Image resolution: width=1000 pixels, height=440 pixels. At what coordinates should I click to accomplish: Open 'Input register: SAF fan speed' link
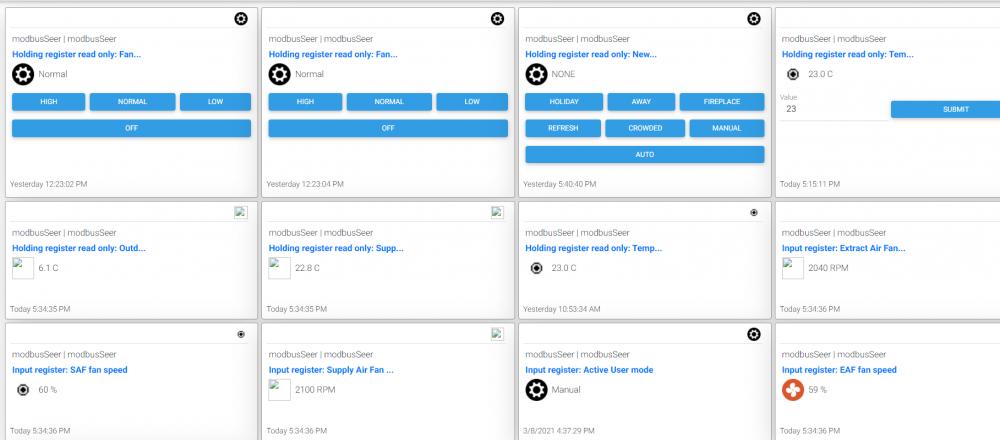click(x=70, y=370)
